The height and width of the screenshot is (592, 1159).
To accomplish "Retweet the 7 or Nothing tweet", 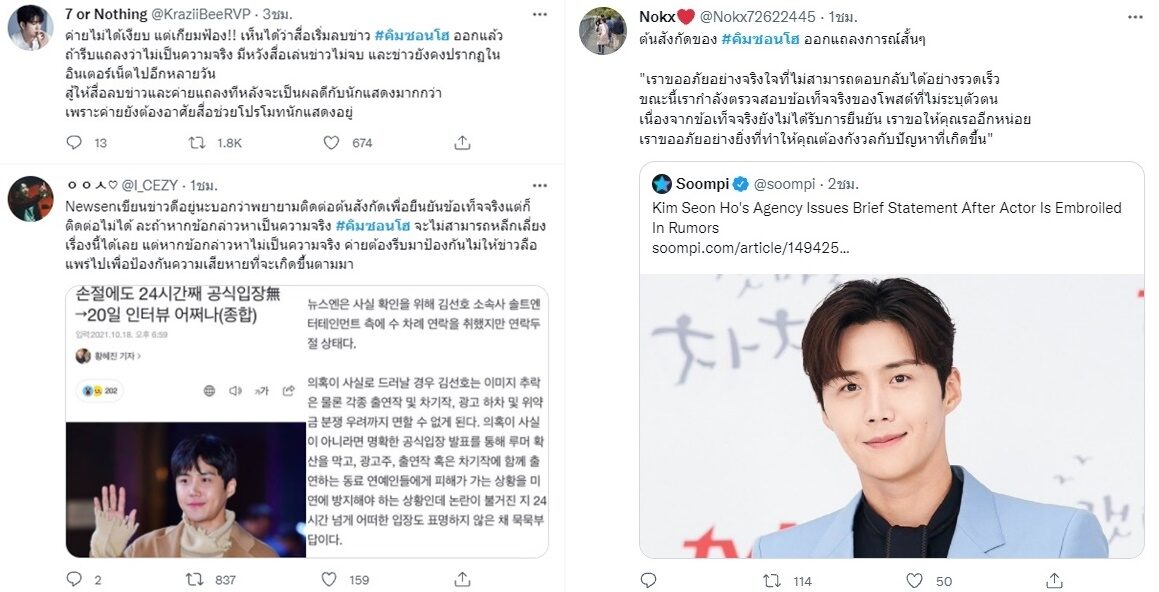I will click(197, 143).
